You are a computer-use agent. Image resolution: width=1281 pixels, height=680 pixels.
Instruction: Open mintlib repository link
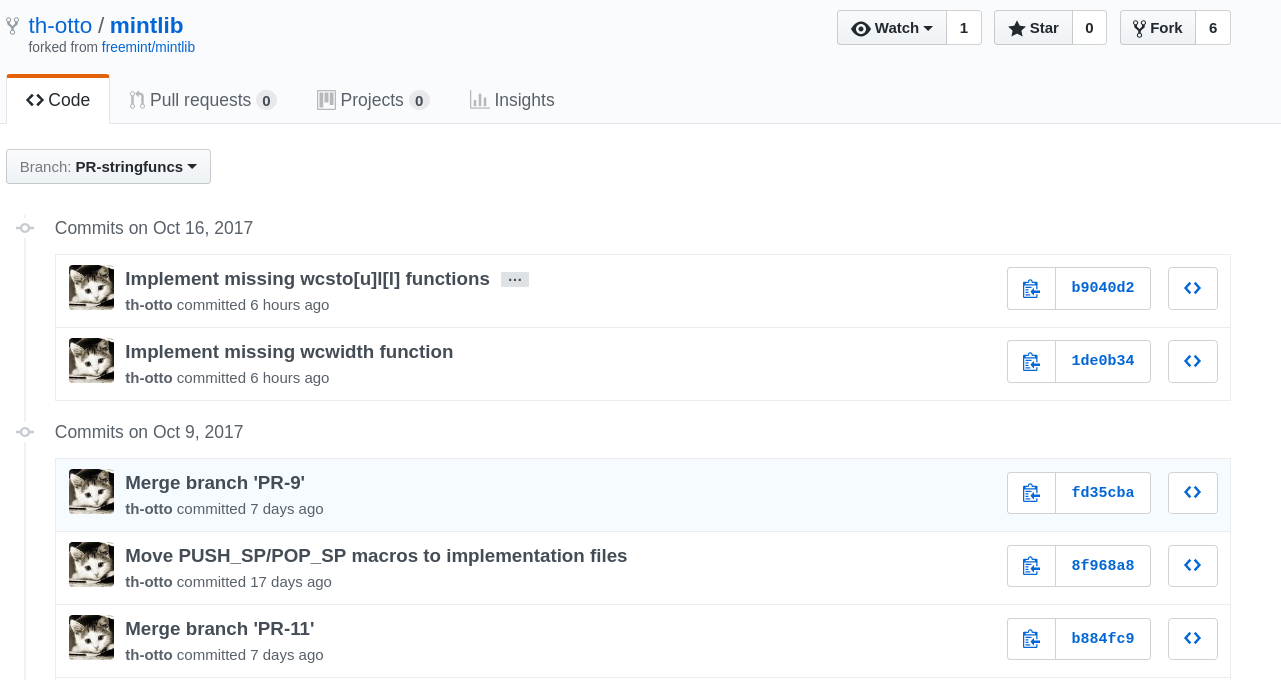147,26
